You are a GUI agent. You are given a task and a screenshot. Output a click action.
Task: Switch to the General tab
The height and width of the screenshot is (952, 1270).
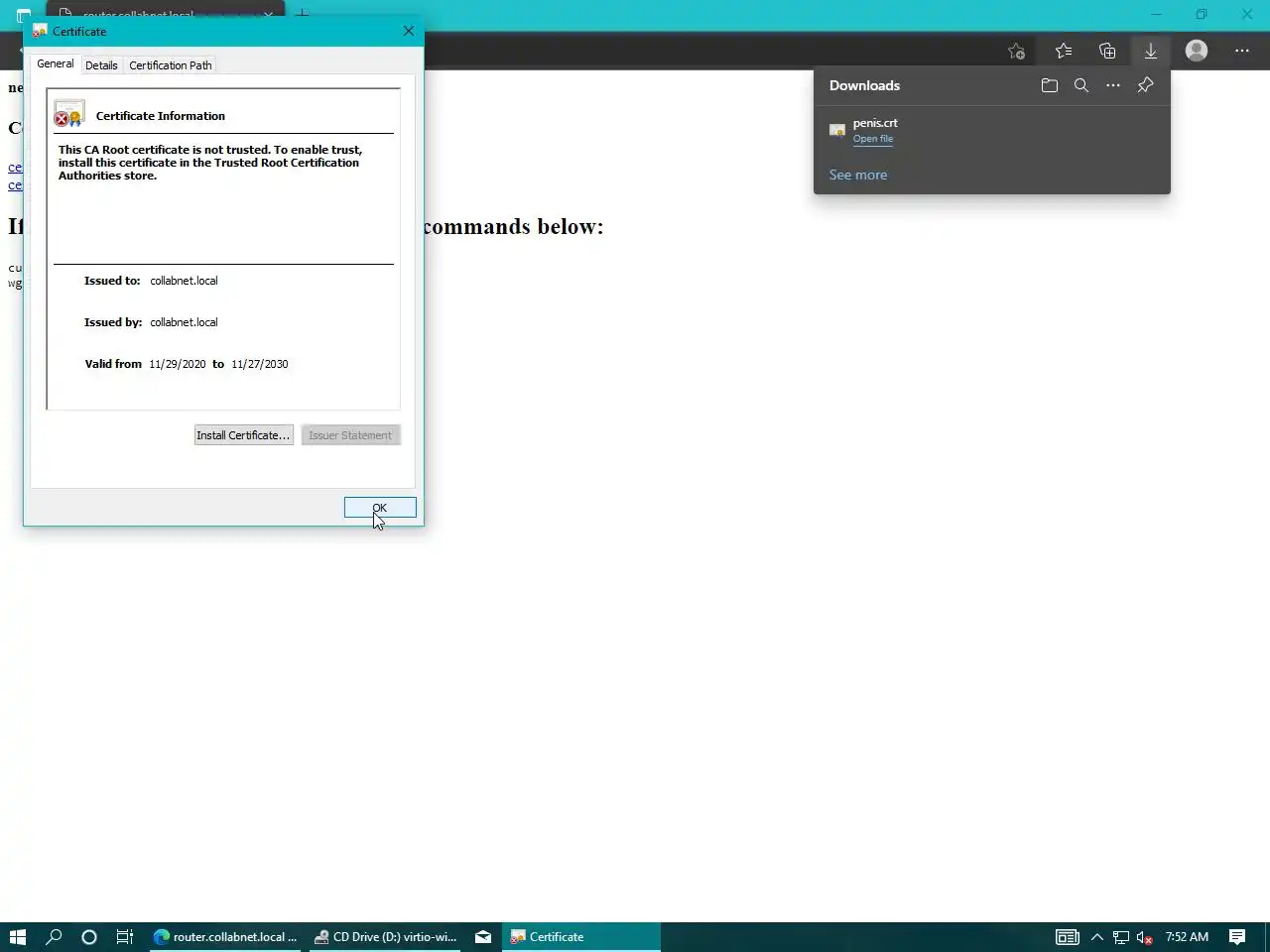pyautogui.click(x=56, y=63)
